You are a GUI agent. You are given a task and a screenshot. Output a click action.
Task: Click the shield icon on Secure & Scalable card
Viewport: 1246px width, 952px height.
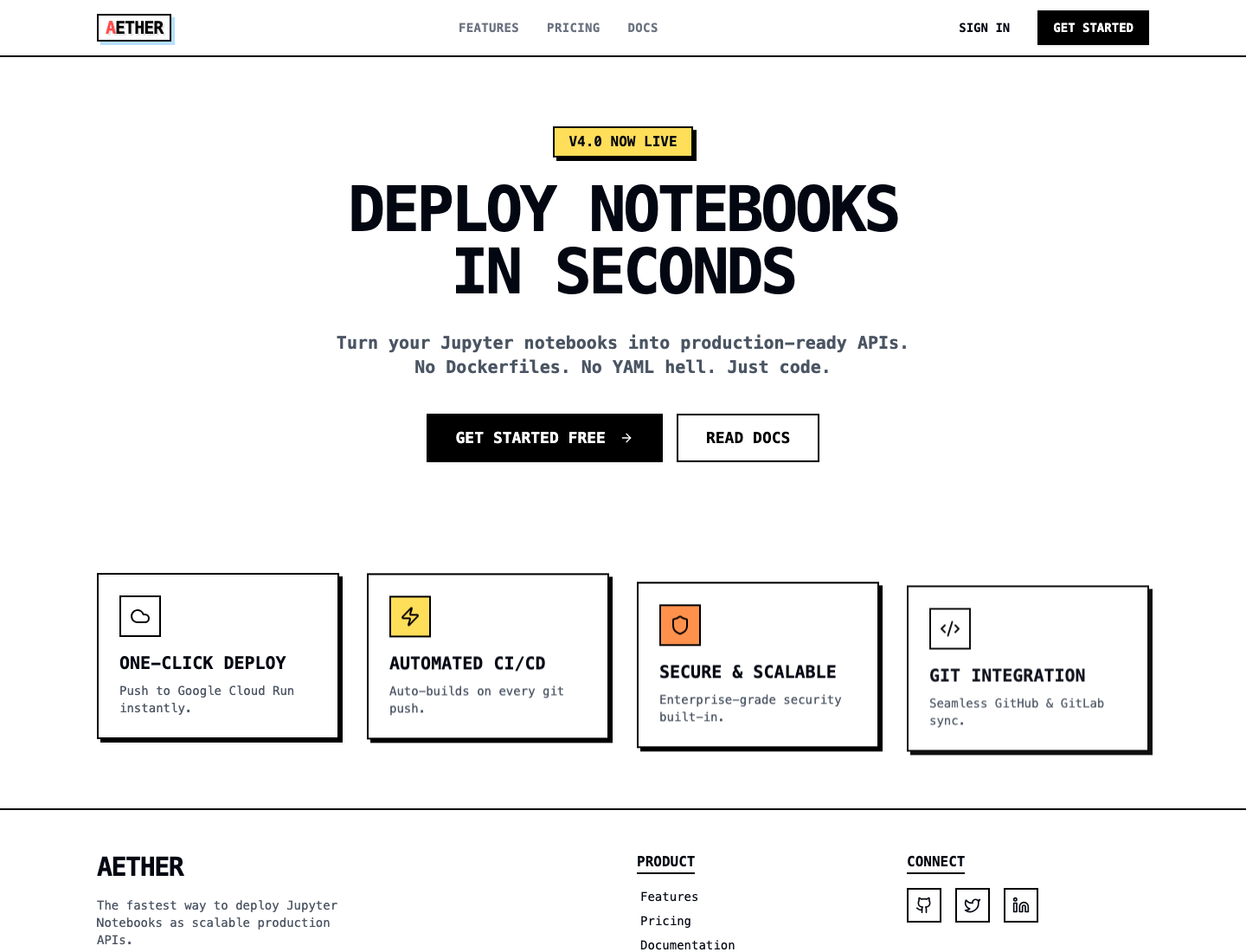680,625
